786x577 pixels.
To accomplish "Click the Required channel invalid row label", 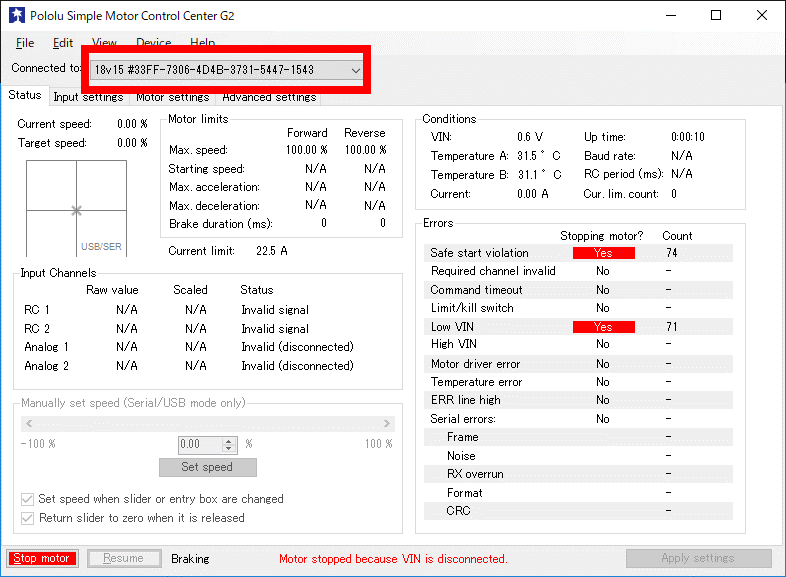I will tap(493, 271).
